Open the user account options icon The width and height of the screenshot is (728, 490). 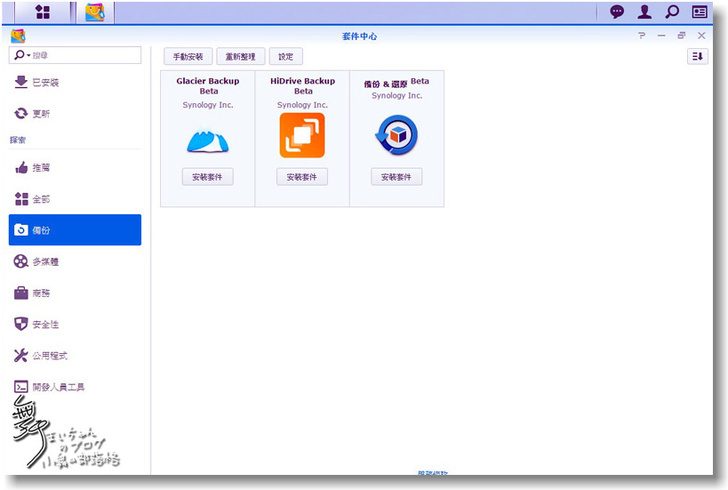(645, 12)
